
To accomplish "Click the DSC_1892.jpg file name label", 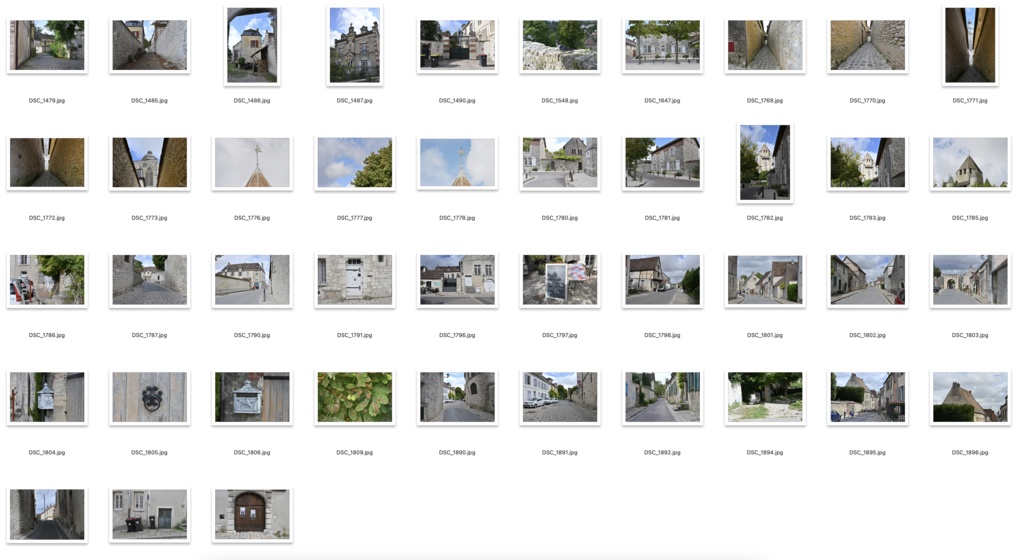I will point(662,452).
